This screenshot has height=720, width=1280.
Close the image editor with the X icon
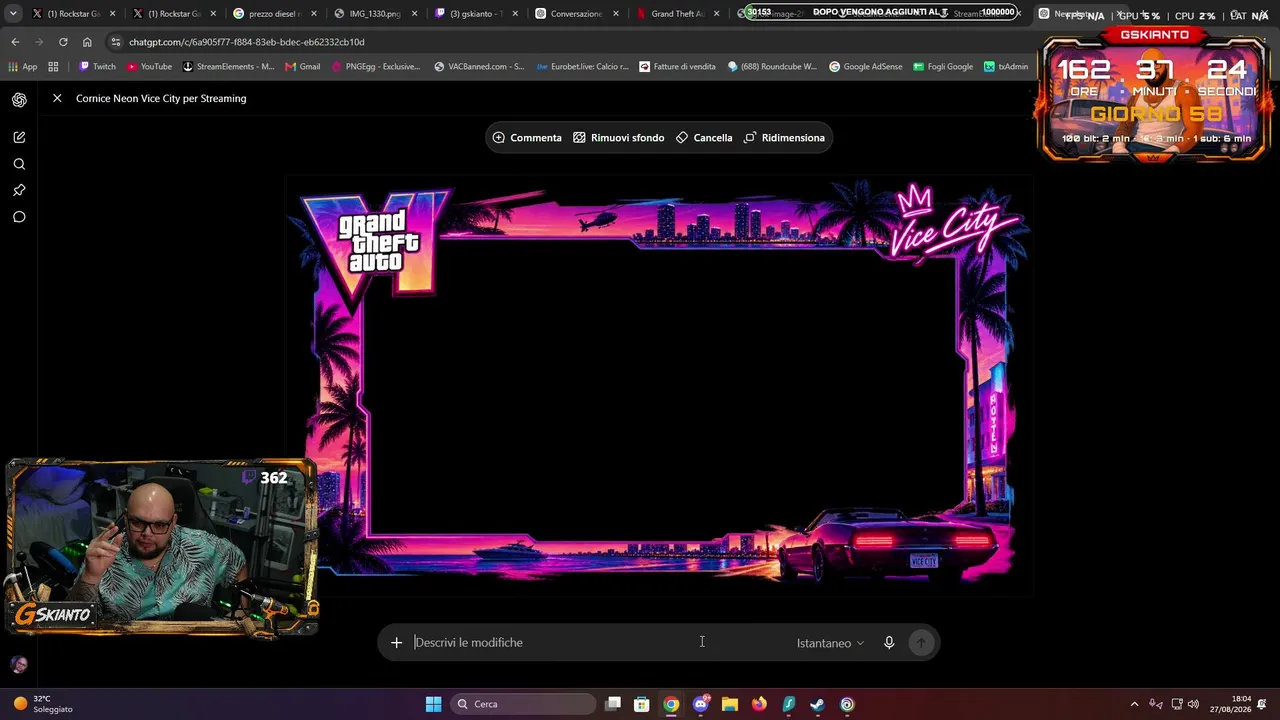pyautogui.click(x=57, y=98)
